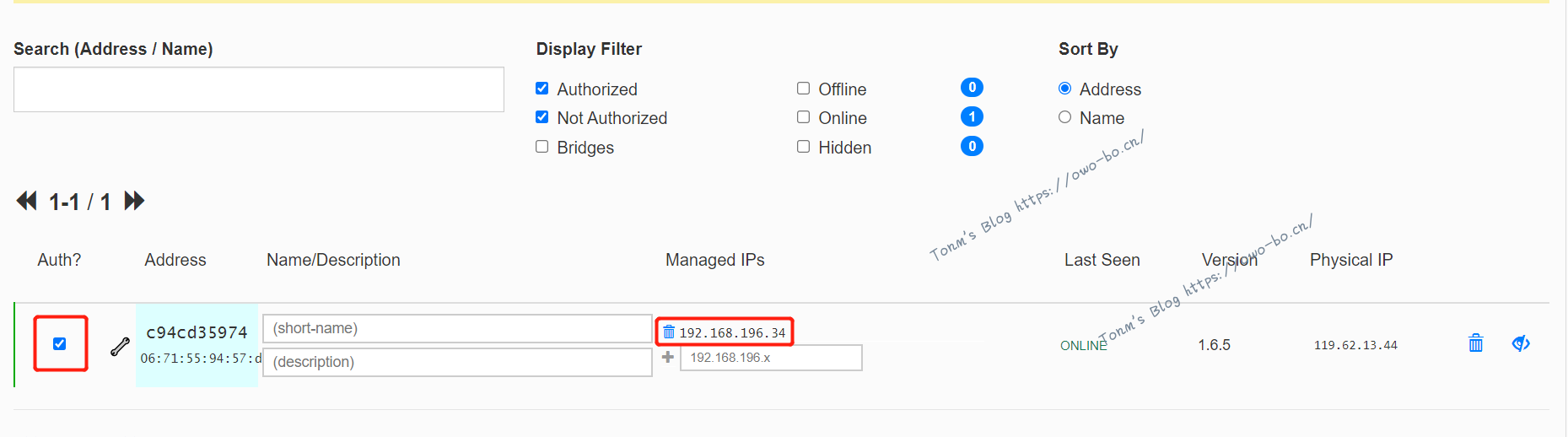This screenshot has width=1568, height=437.
Task: Hide member using the crossed-eye icon
Action: pyautogui.click(x=1520, y=343)
